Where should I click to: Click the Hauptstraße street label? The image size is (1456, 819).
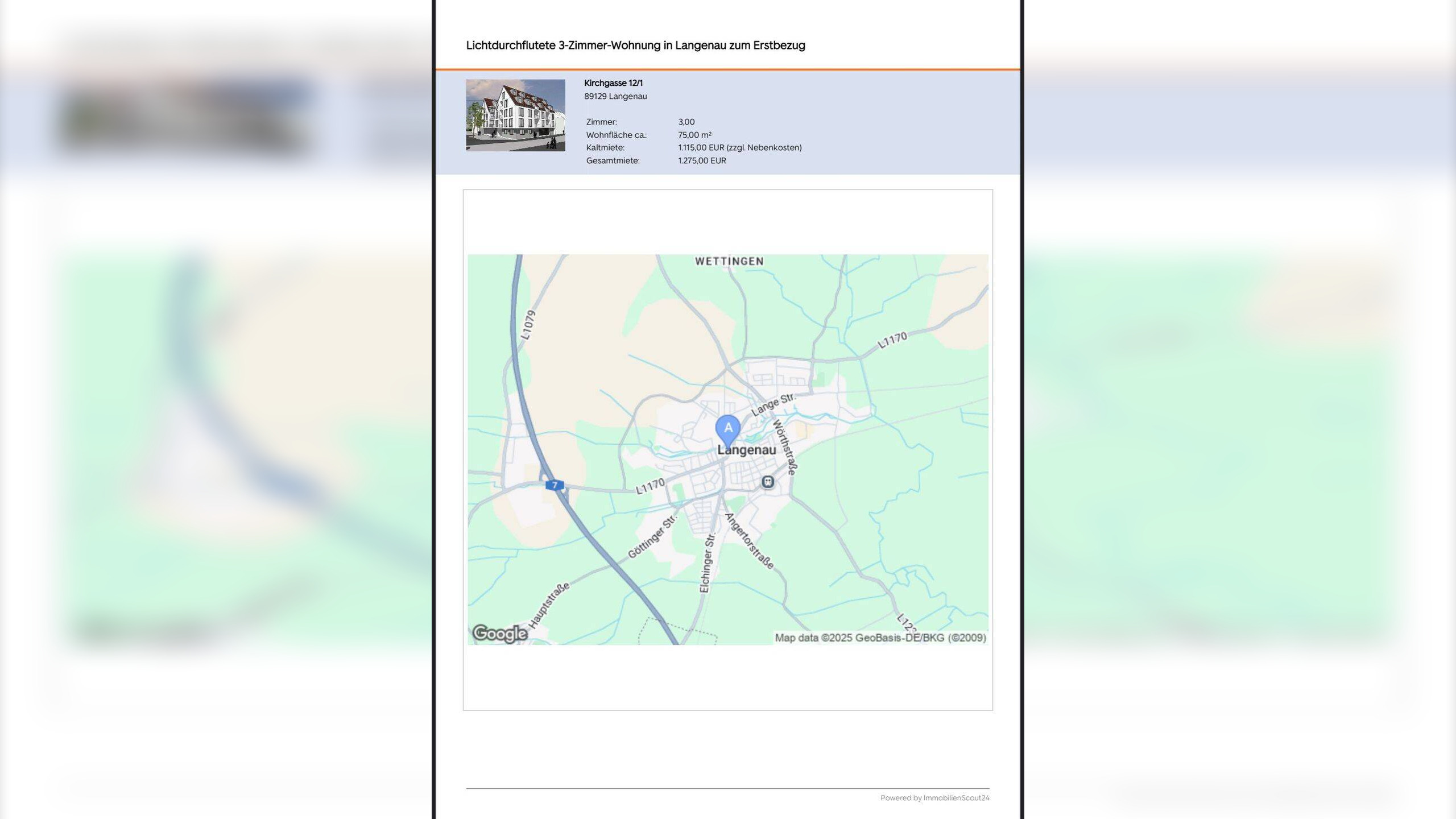pos(549,605)
